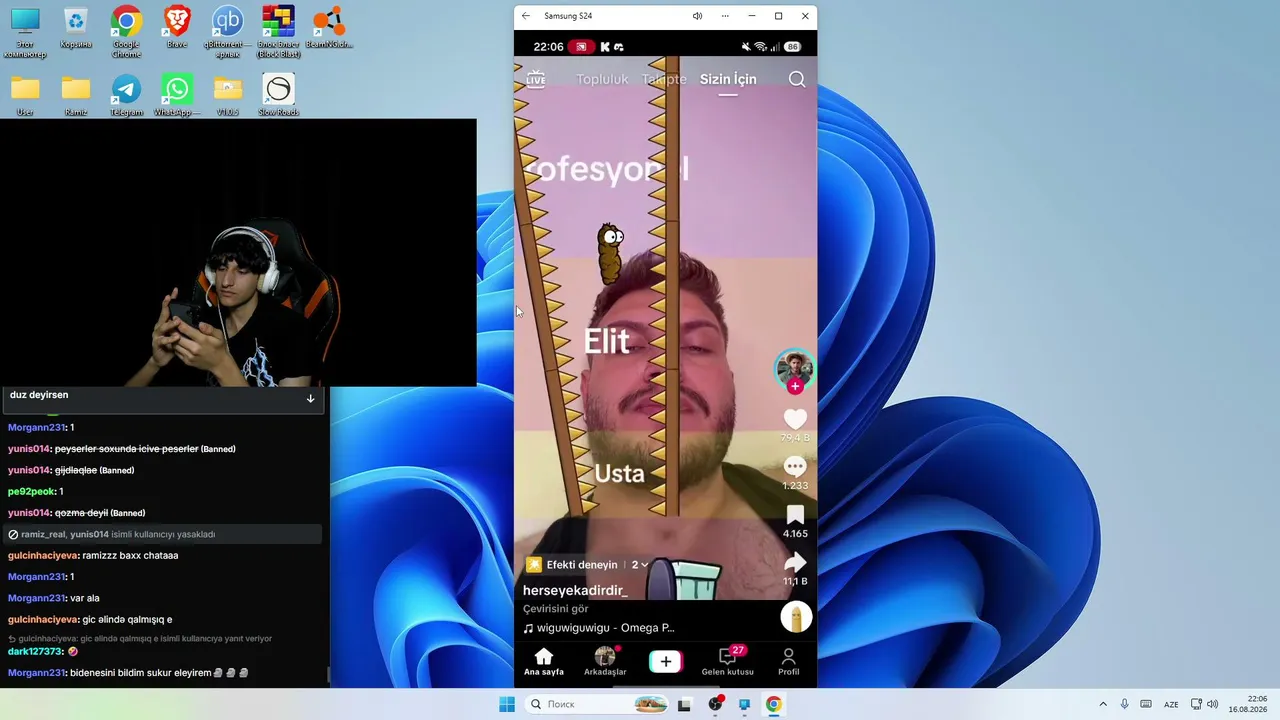
Task: Open Gelen kutusu inbox tab
Action: 727,661
